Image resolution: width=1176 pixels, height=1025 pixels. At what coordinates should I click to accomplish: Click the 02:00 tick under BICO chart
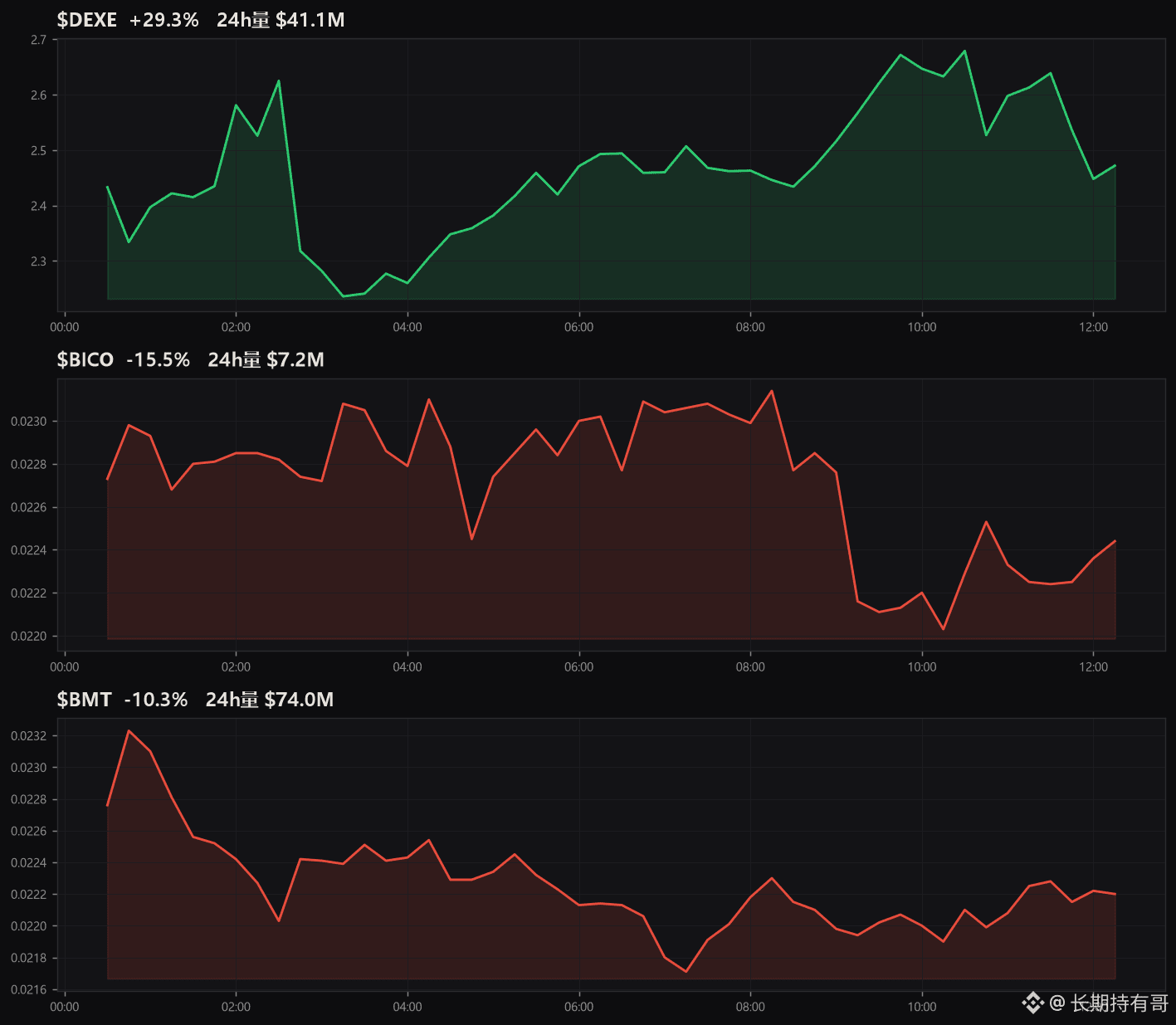(x=236, y=667)
